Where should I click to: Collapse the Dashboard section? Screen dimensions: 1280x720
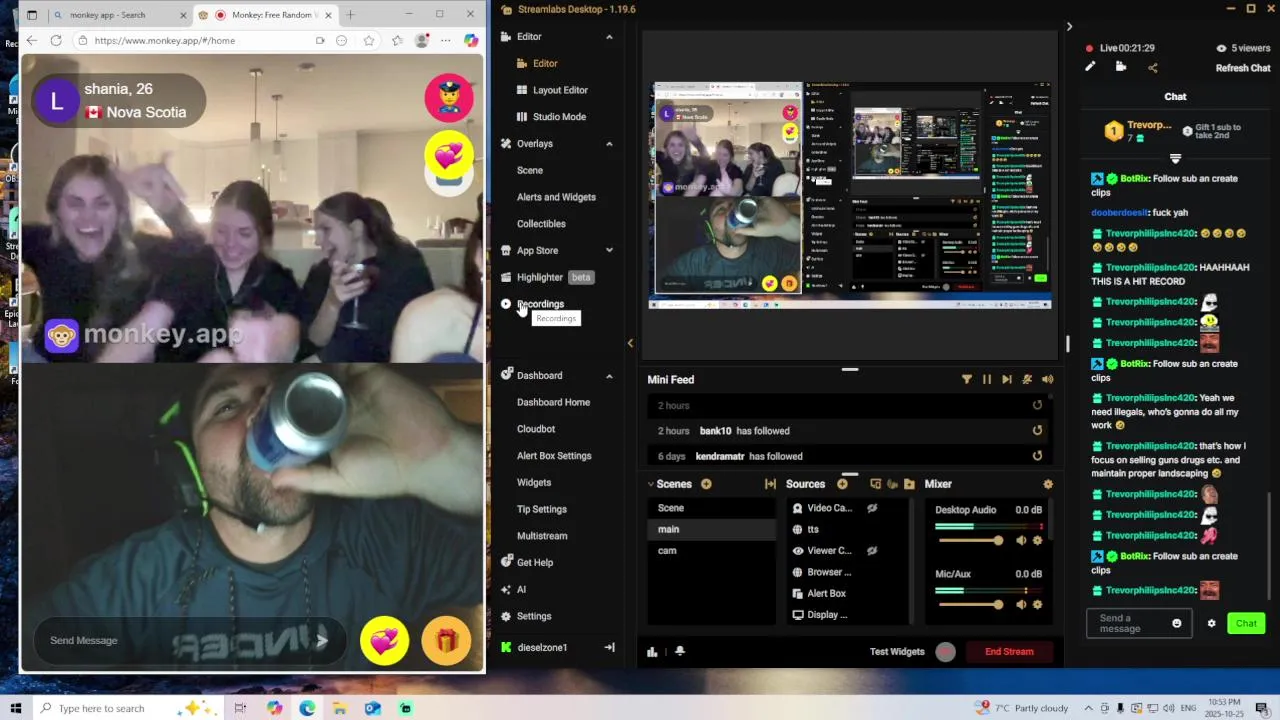point(609,376)
